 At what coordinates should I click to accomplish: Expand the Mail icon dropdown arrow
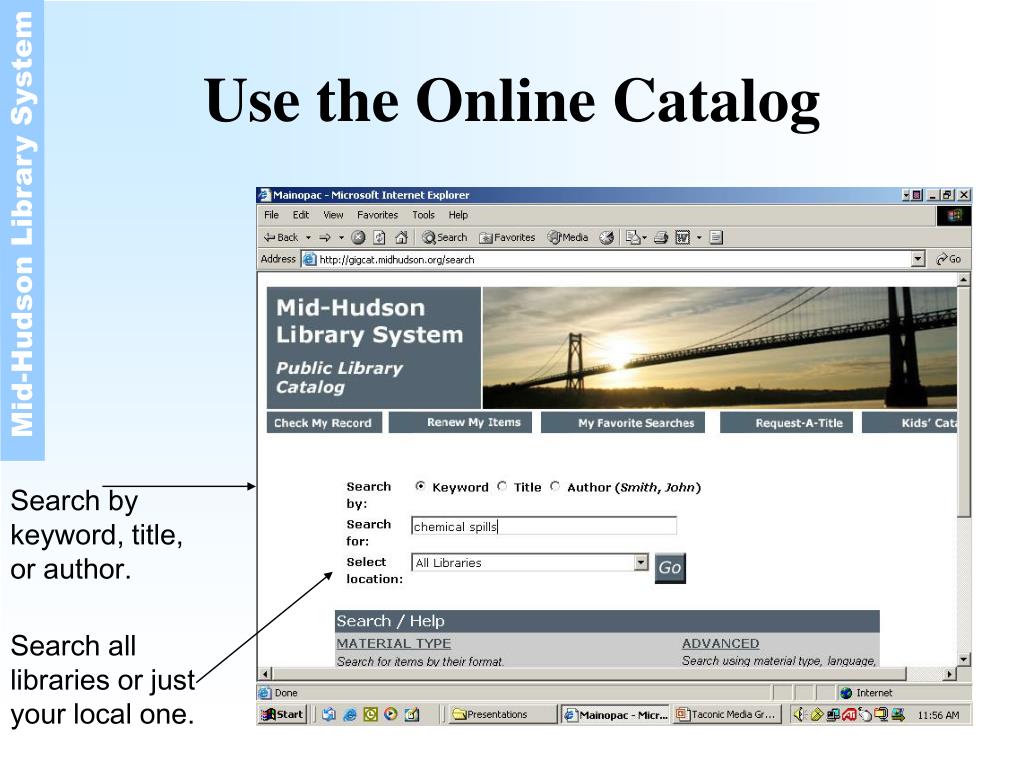[645, 238]
